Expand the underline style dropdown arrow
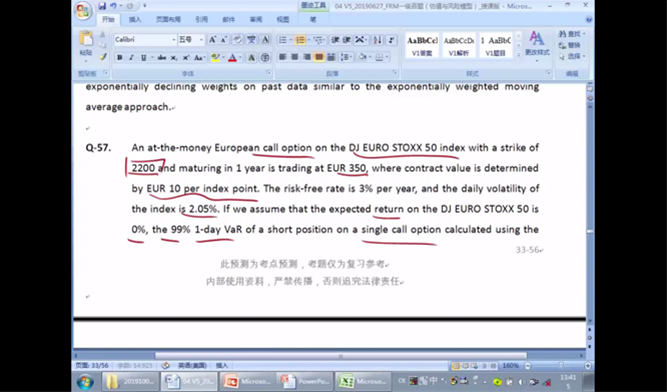 point(151,57)
